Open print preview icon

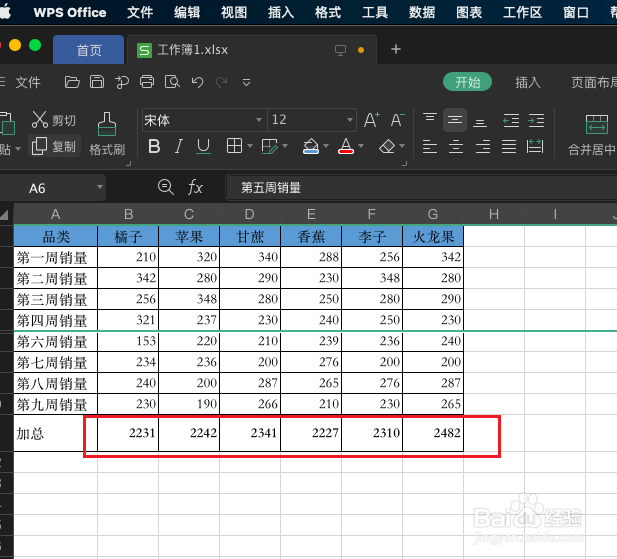(172, 82)
